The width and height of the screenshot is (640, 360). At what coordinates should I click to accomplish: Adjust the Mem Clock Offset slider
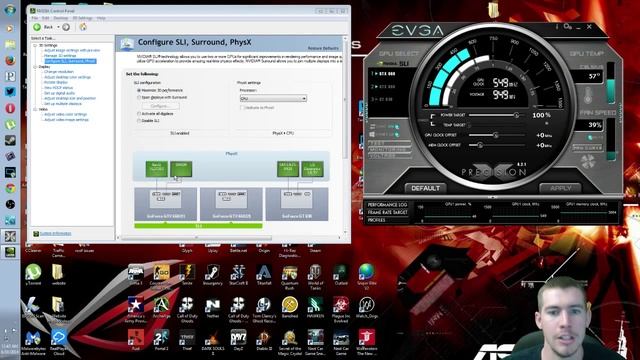coord(496,145)
